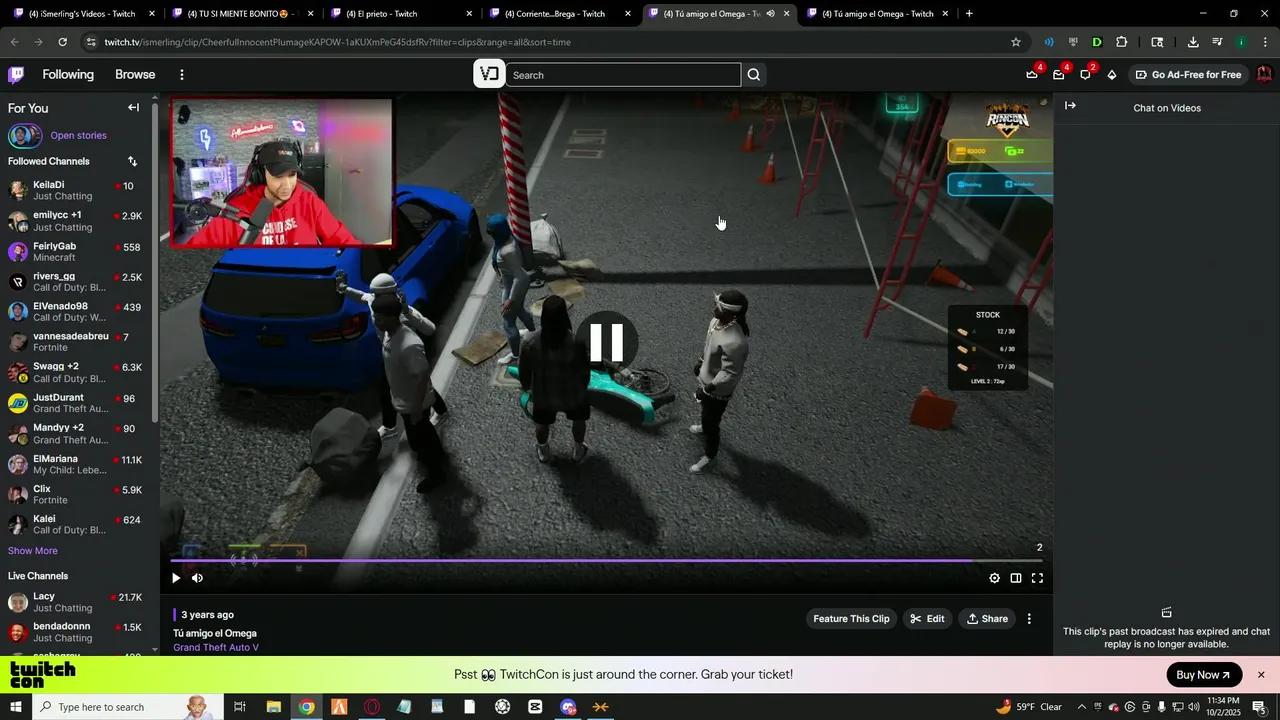Seek along the purple clip progress bar

[606, 561]
